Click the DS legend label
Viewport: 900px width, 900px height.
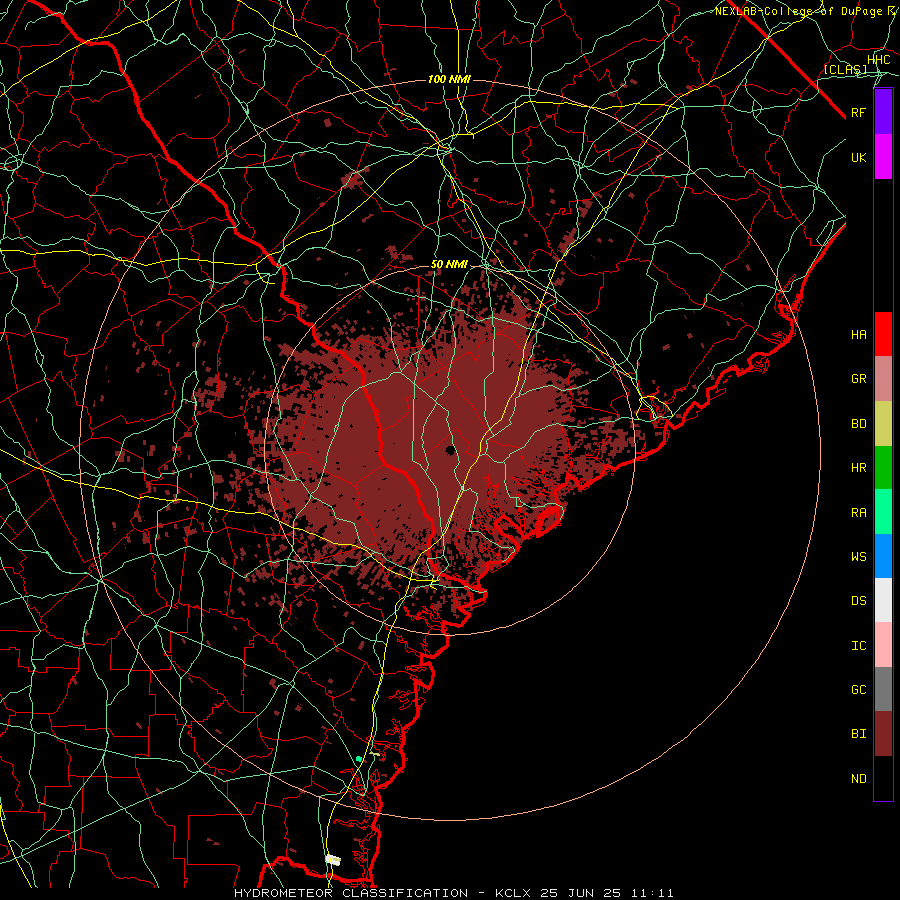[859, 601]
